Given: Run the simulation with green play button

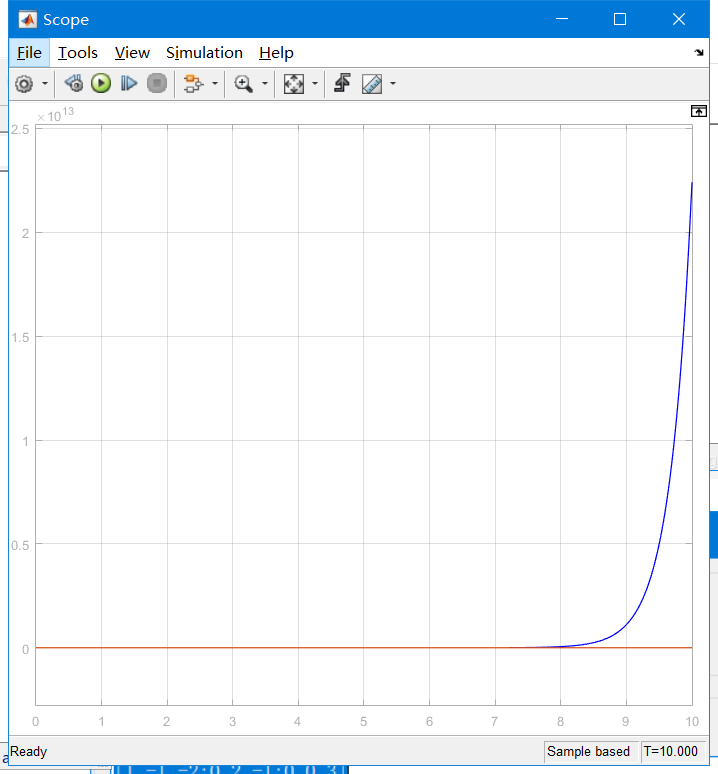Looking at the screenshot, I should click(x=101, y=83).
